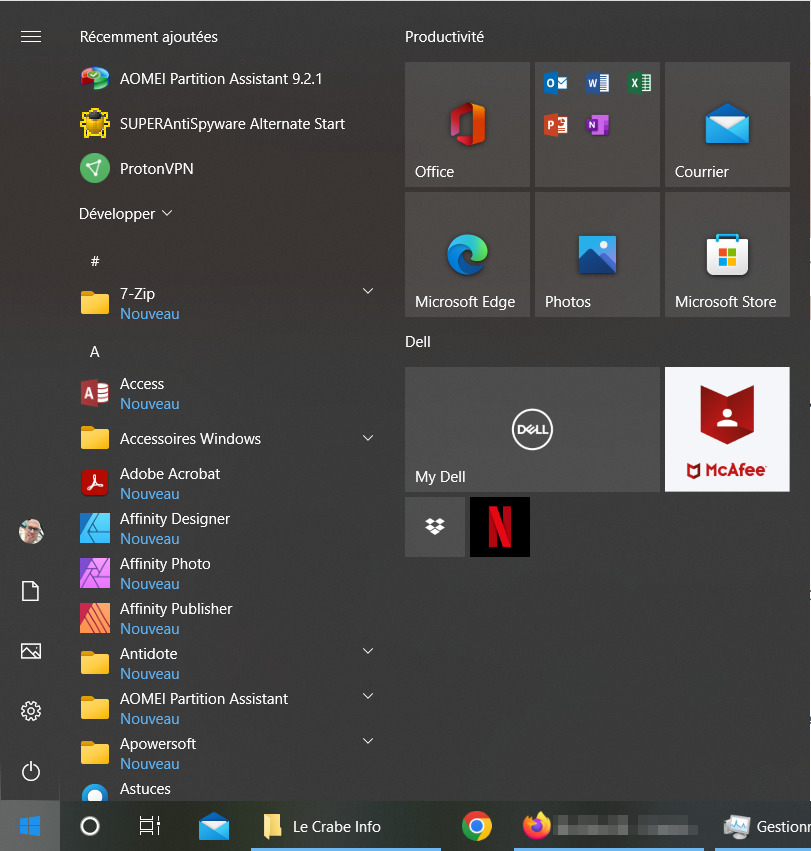Open the Power options menu
The image size is (811, 851).
(x=30, y=771)
